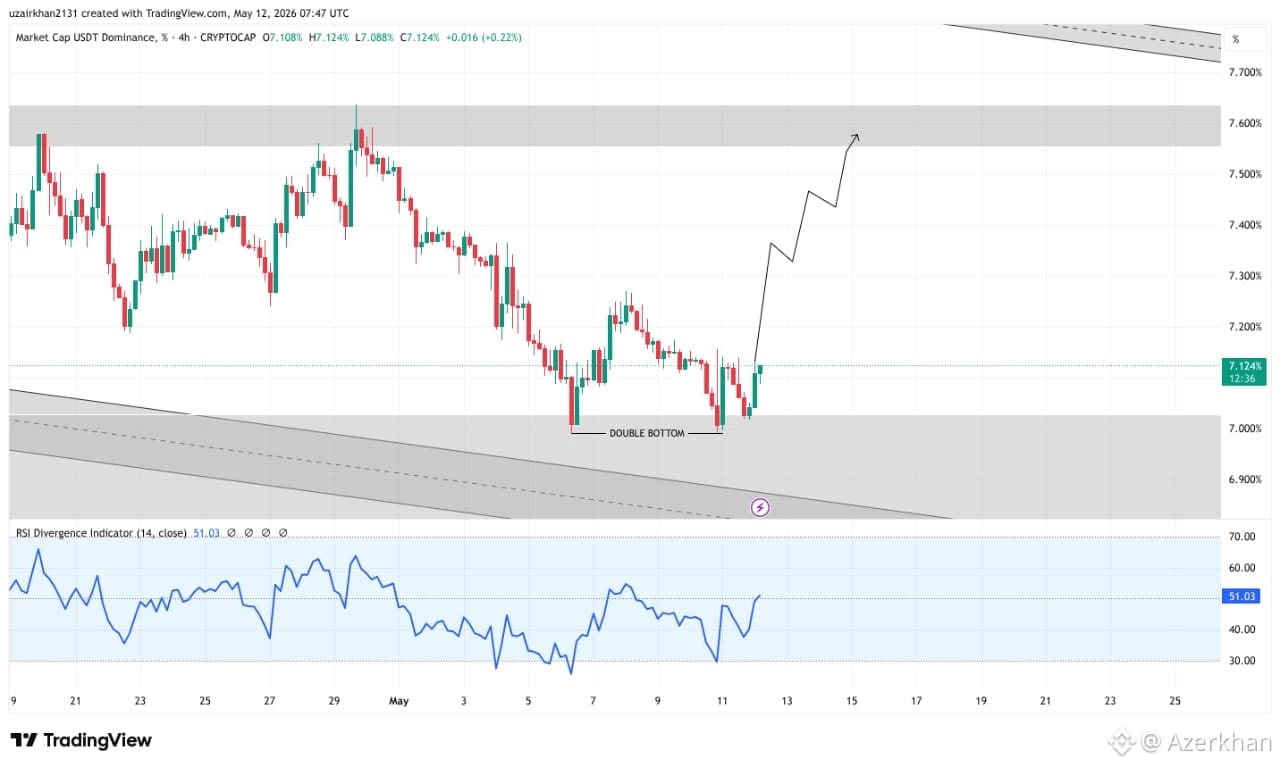Click the low value L7.088%

375,37
